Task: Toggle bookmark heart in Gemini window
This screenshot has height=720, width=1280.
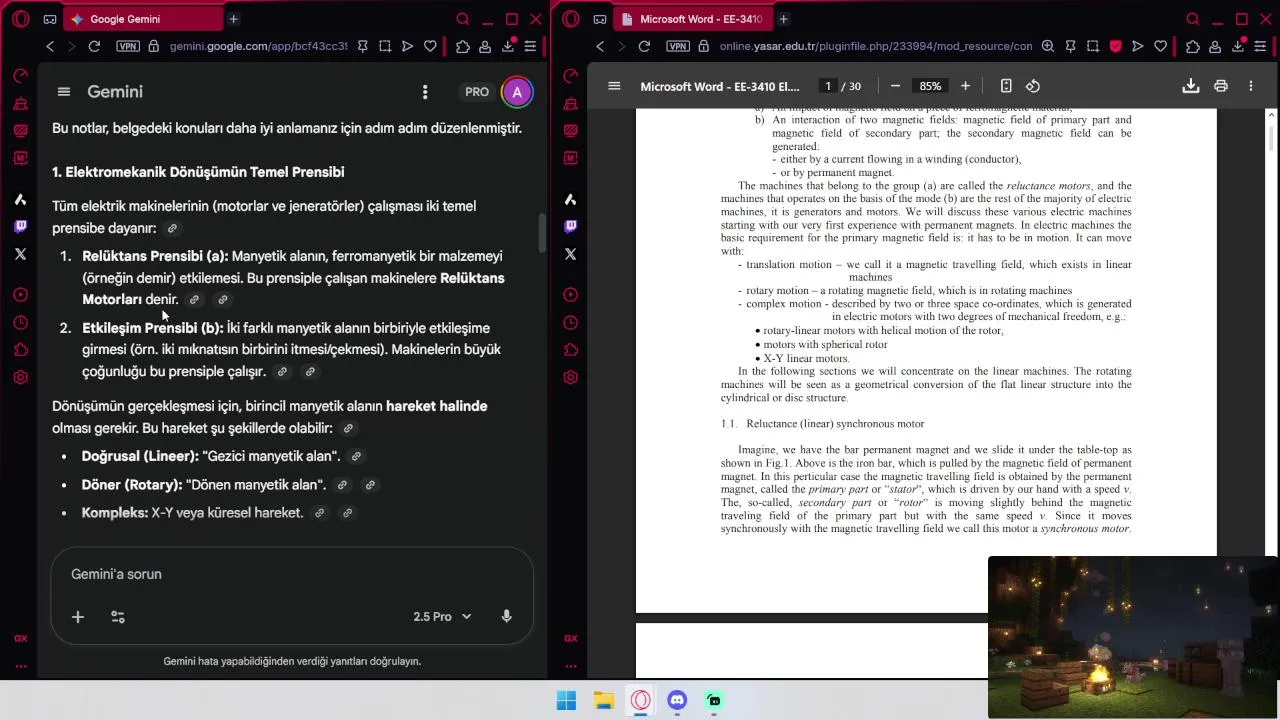Action: [430, 46]
